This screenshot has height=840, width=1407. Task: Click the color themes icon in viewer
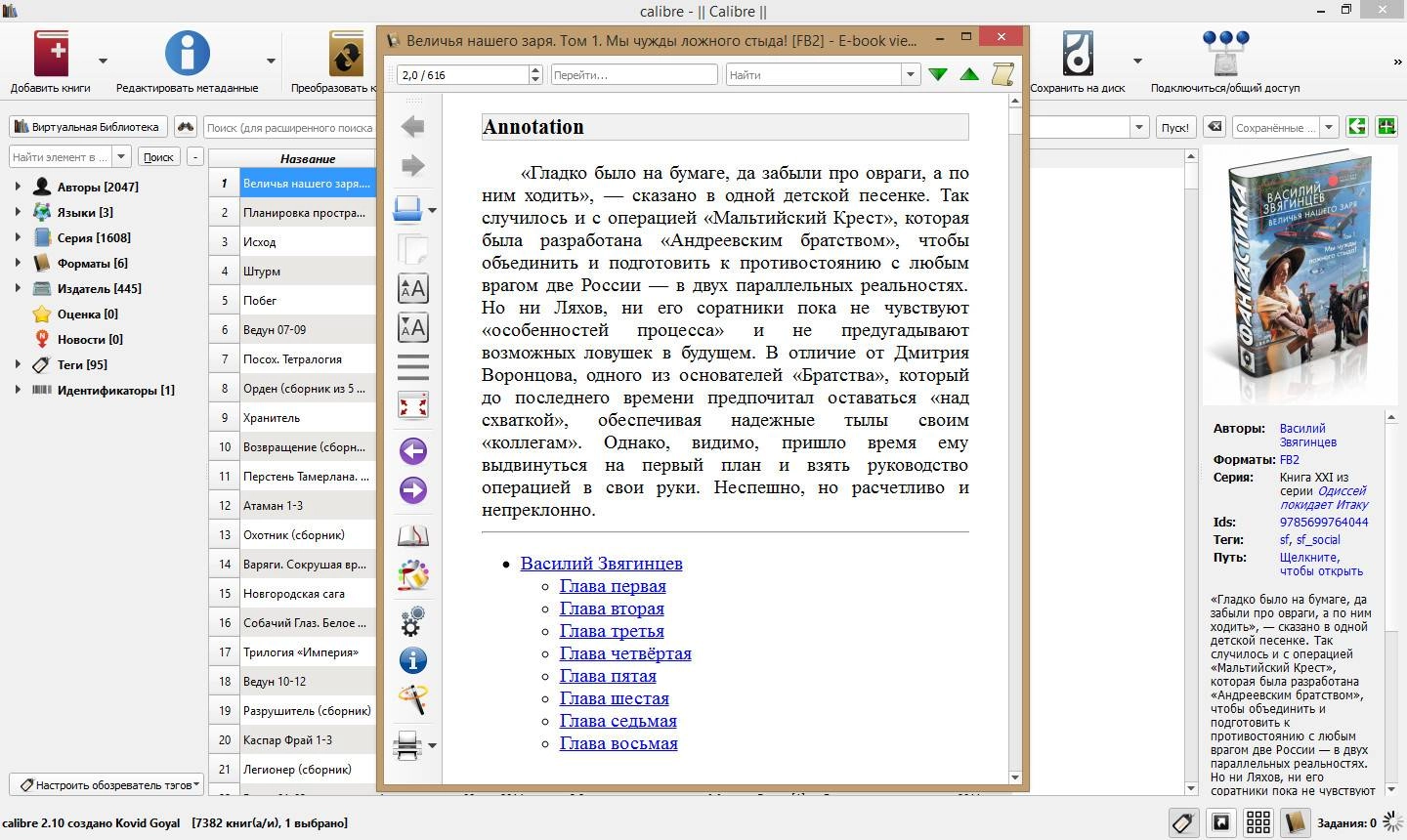point(412,575)
